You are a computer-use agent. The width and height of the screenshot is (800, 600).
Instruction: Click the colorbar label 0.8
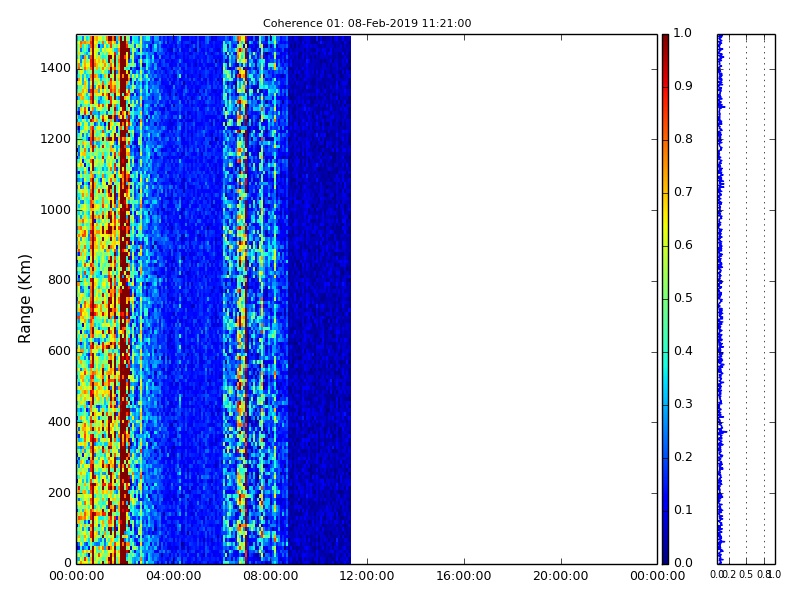(683, 139)
